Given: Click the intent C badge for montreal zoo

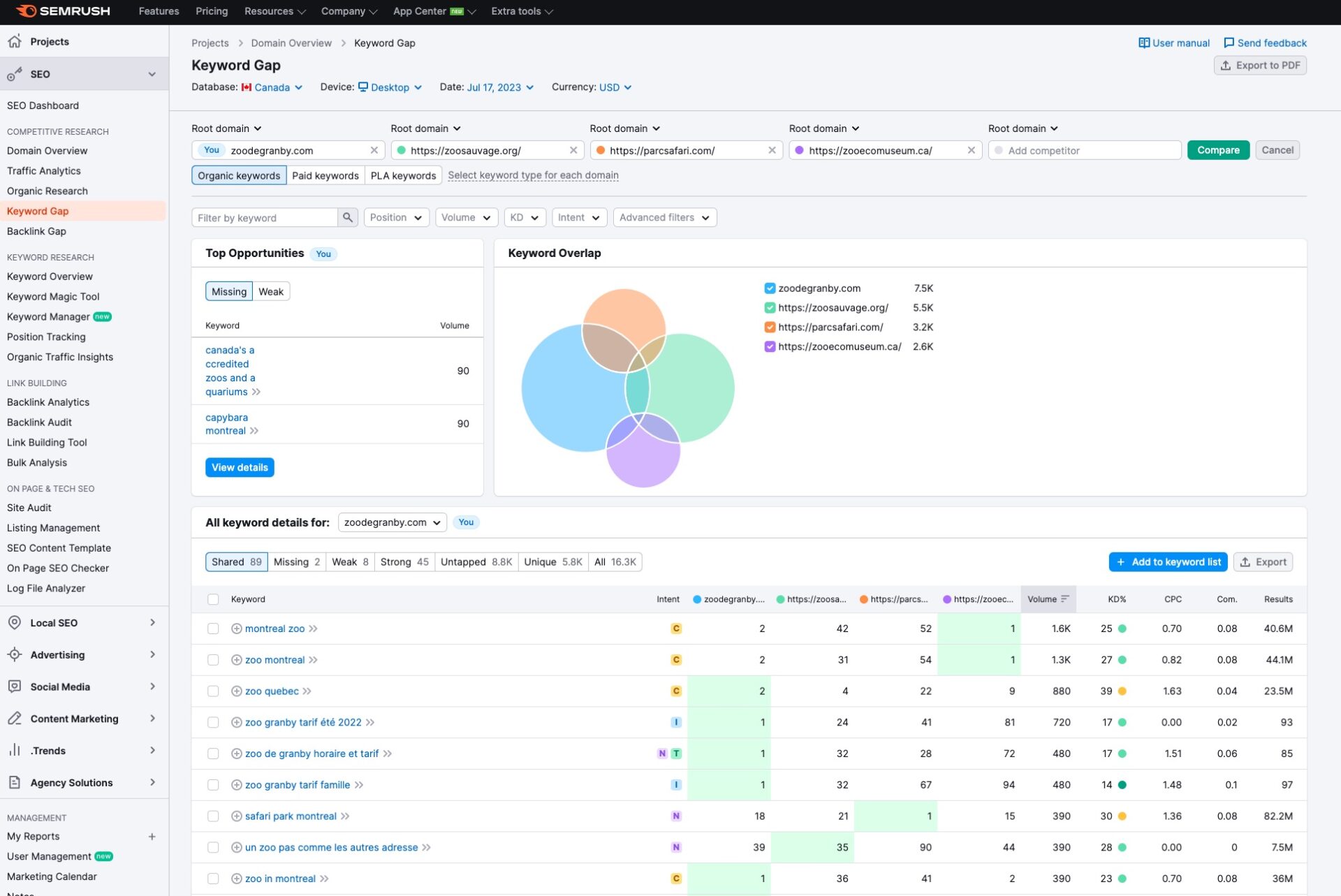Looking at the screenshot, I should [x=675, y=629].
